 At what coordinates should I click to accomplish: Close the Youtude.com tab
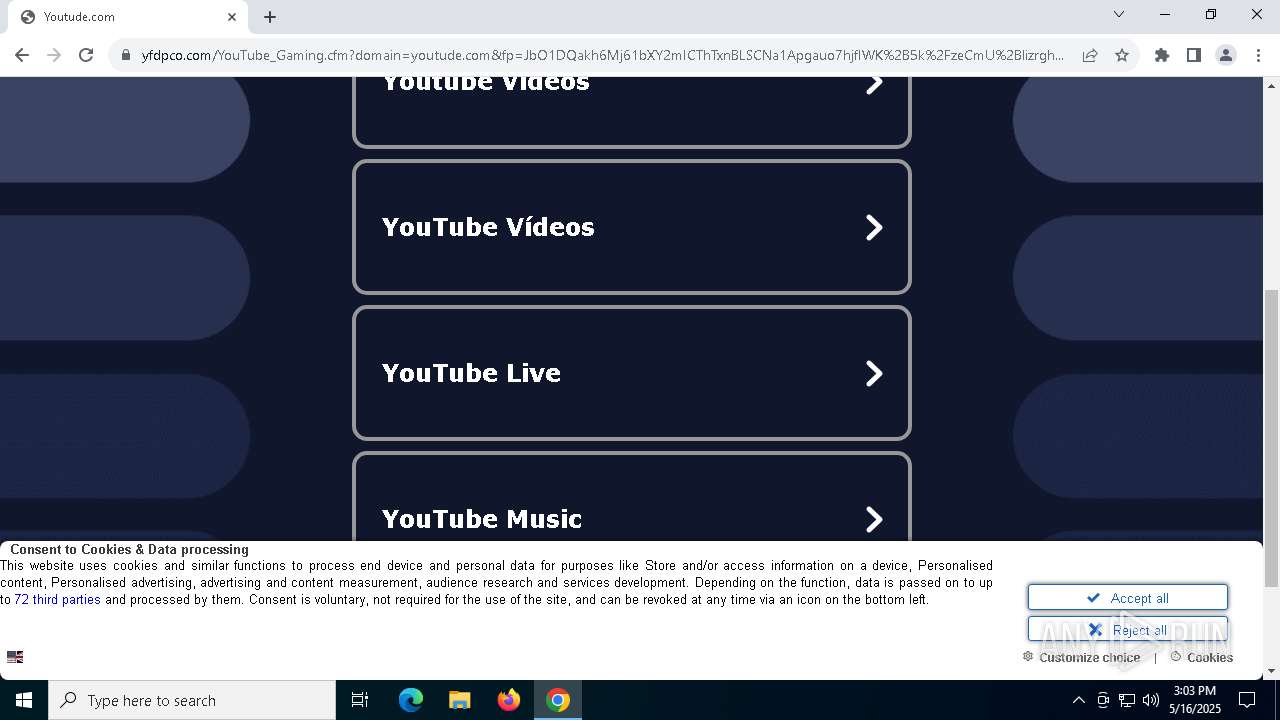[x=232, y=17]
